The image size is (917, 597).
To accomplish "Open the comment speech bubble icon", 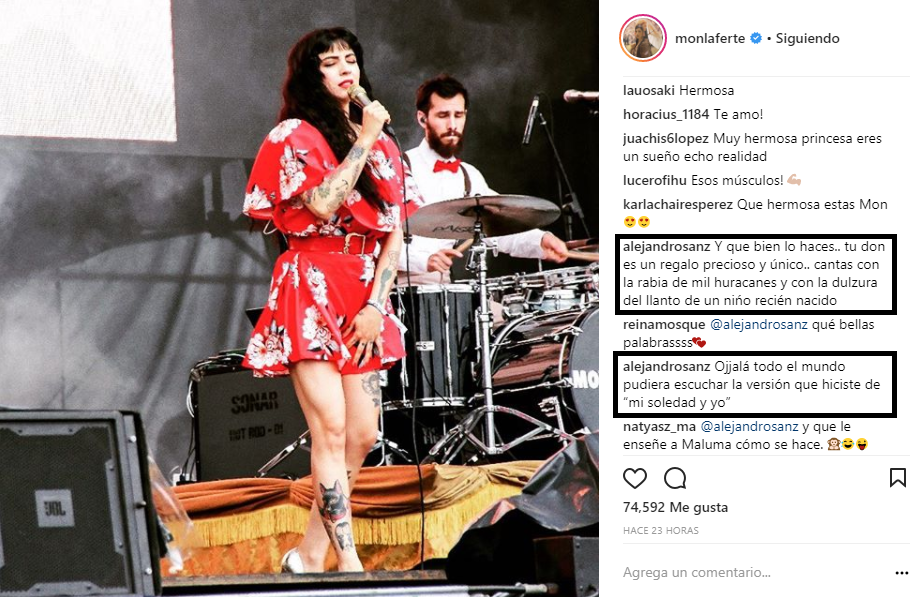I will coord(675,478).
